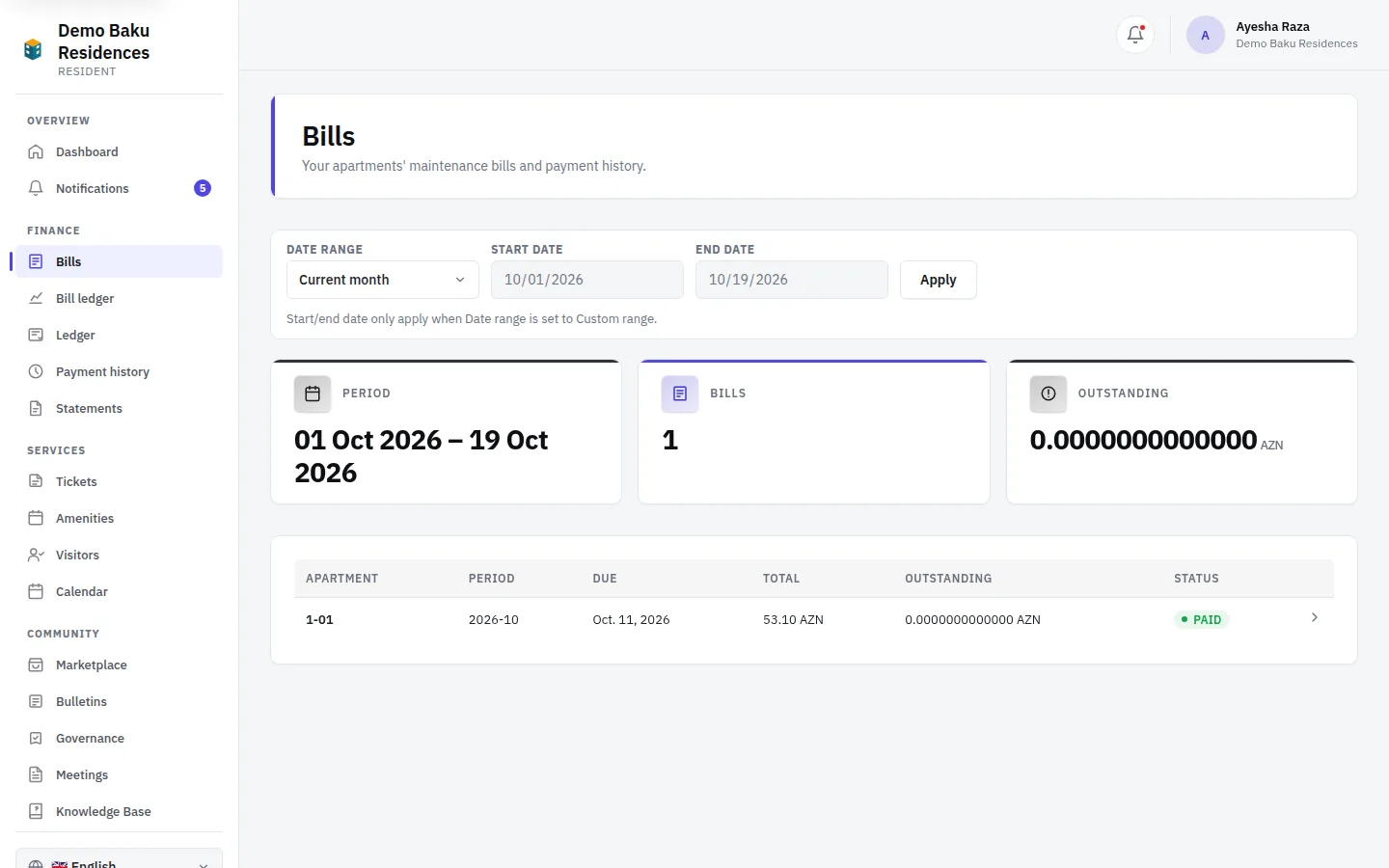This screenshot has height=868, width=1389.
Task: Click the 2026-10 period cell
Action: (494, 620)
